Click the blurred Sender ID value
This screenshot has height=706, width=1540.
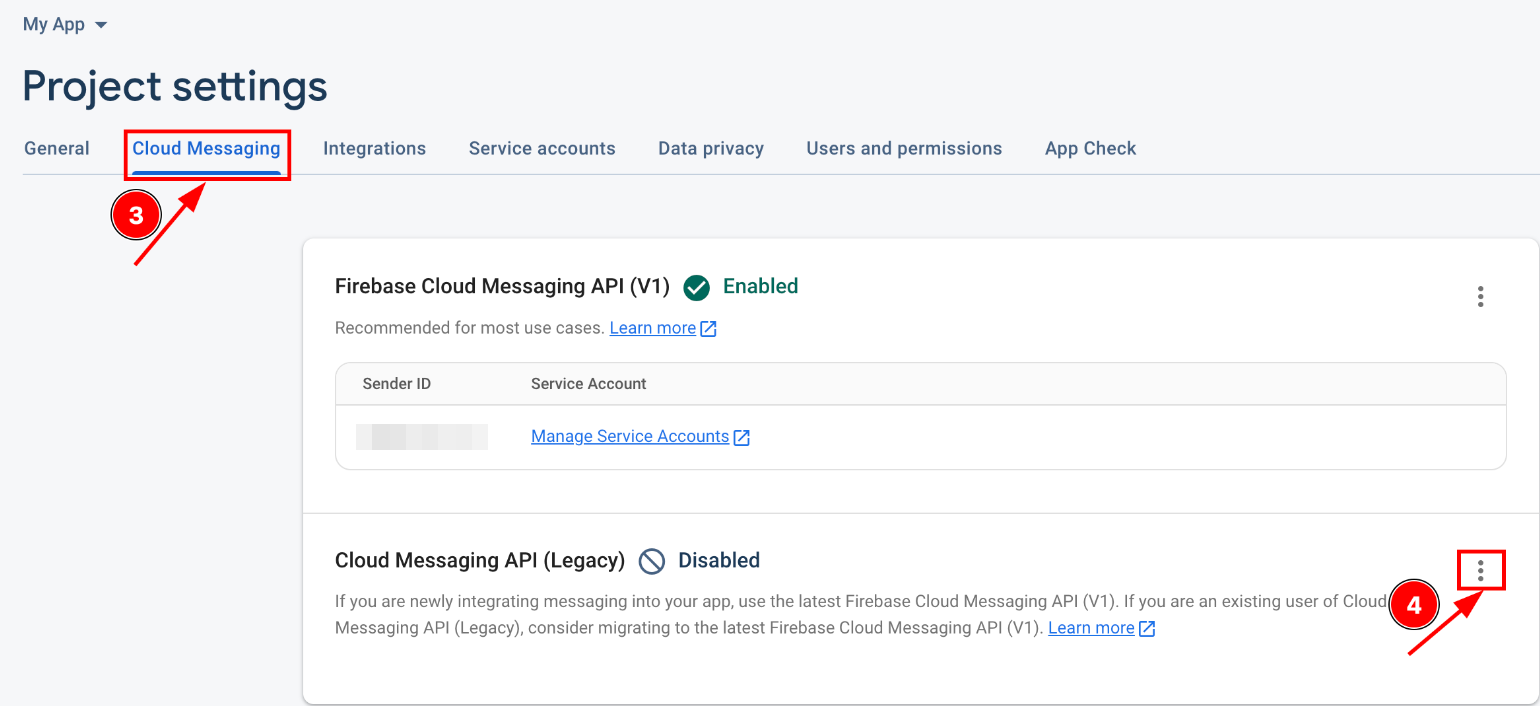(x=422, y=436)
